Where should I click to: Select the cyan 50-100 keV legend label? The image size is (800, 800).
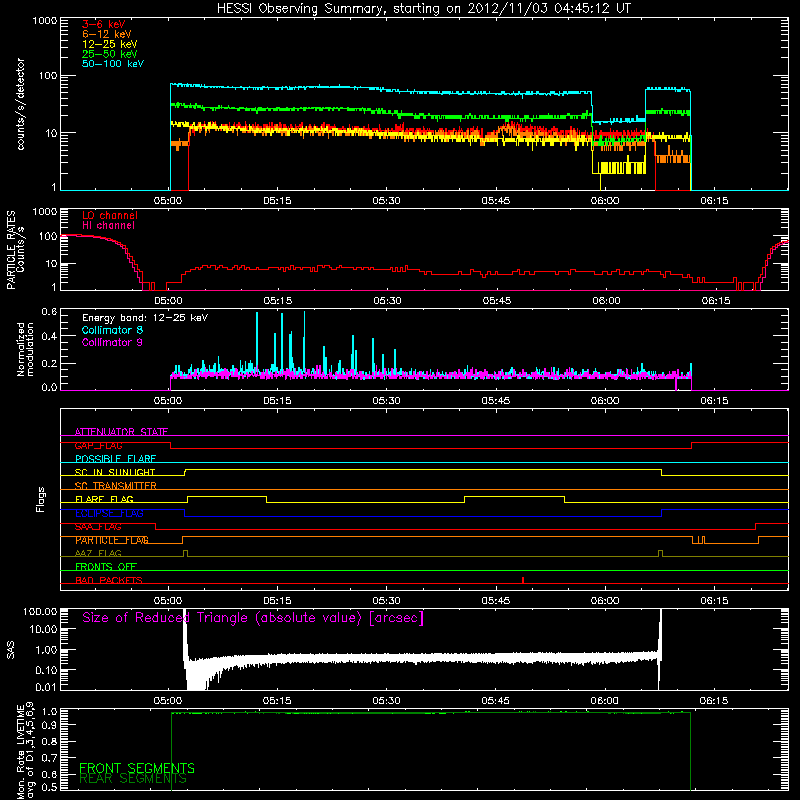pos(113,64)
